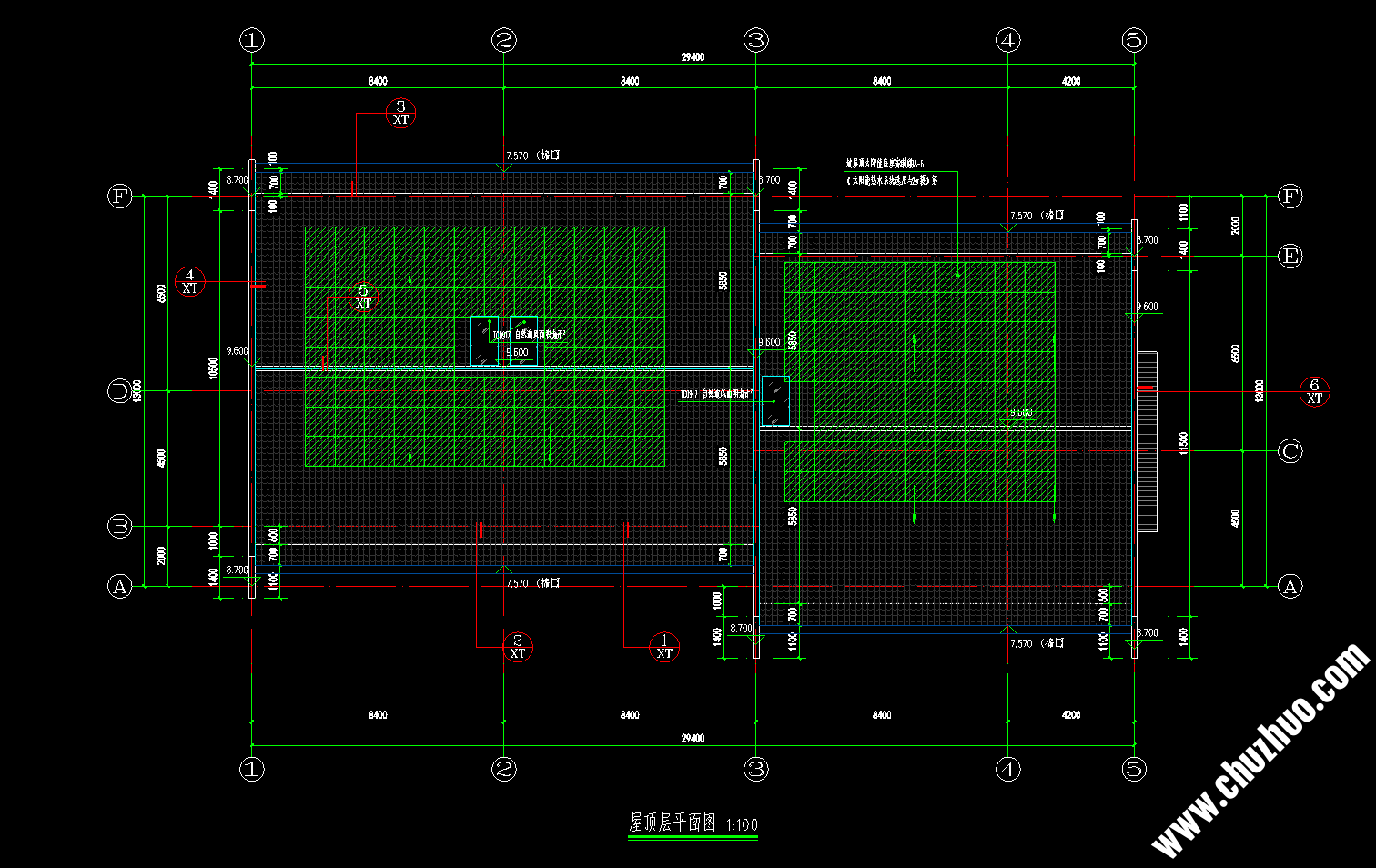
Task: Click section marker 3 XT
Action: click(400, 113)
